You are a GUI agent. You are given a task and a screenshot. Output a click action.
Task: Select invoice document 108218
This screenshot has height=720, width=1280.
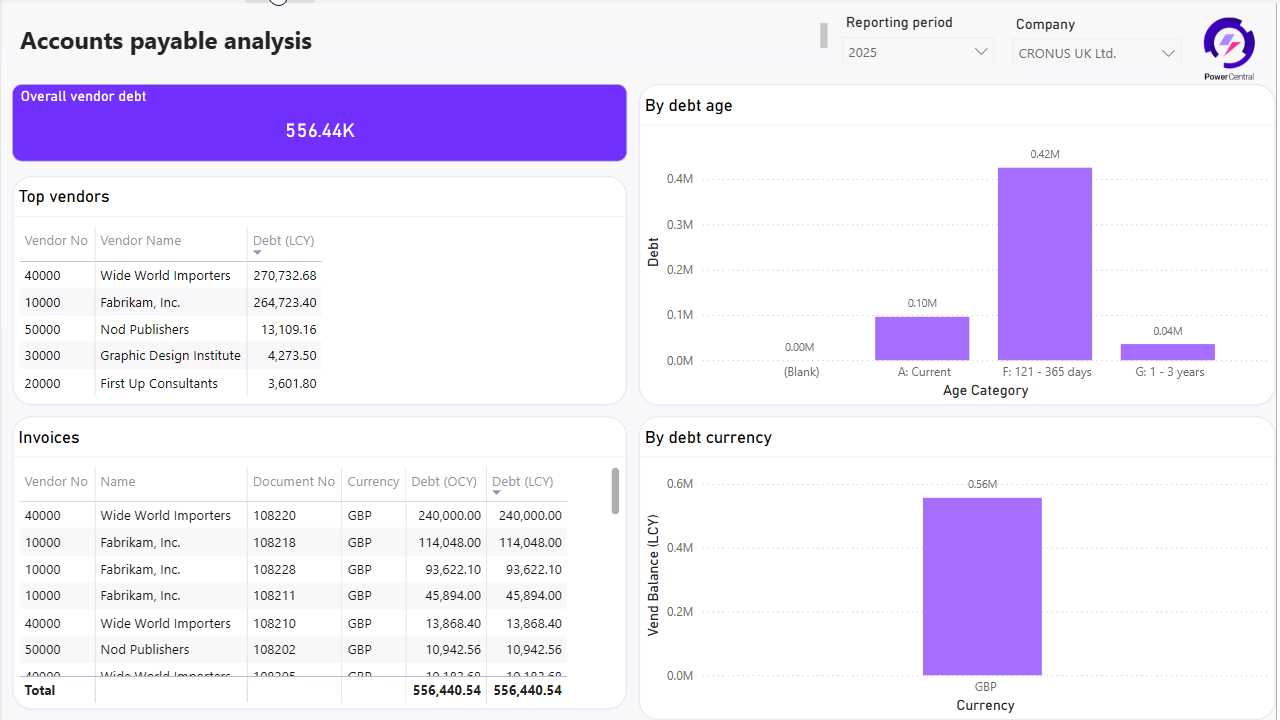coord(274,542)
